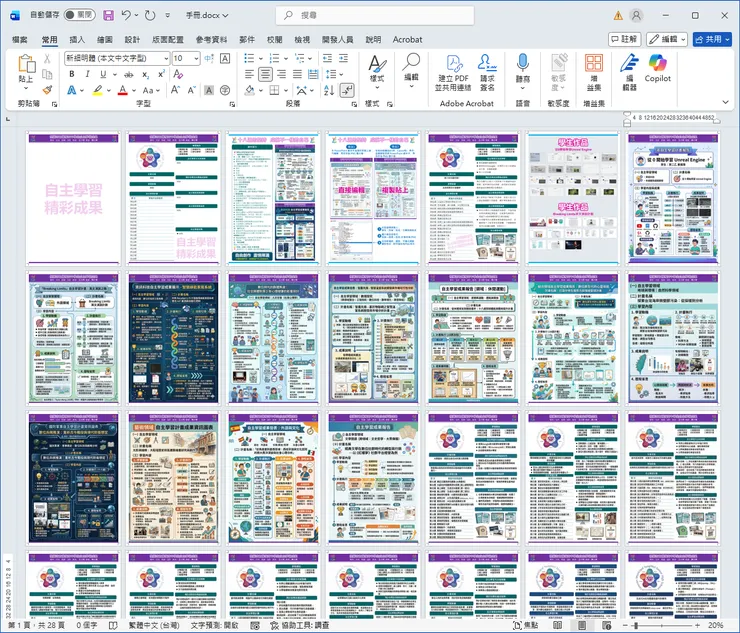The image size is (740, 633).
Task: Click the Paste clipboard icon
Action: (x=26, y=64)
